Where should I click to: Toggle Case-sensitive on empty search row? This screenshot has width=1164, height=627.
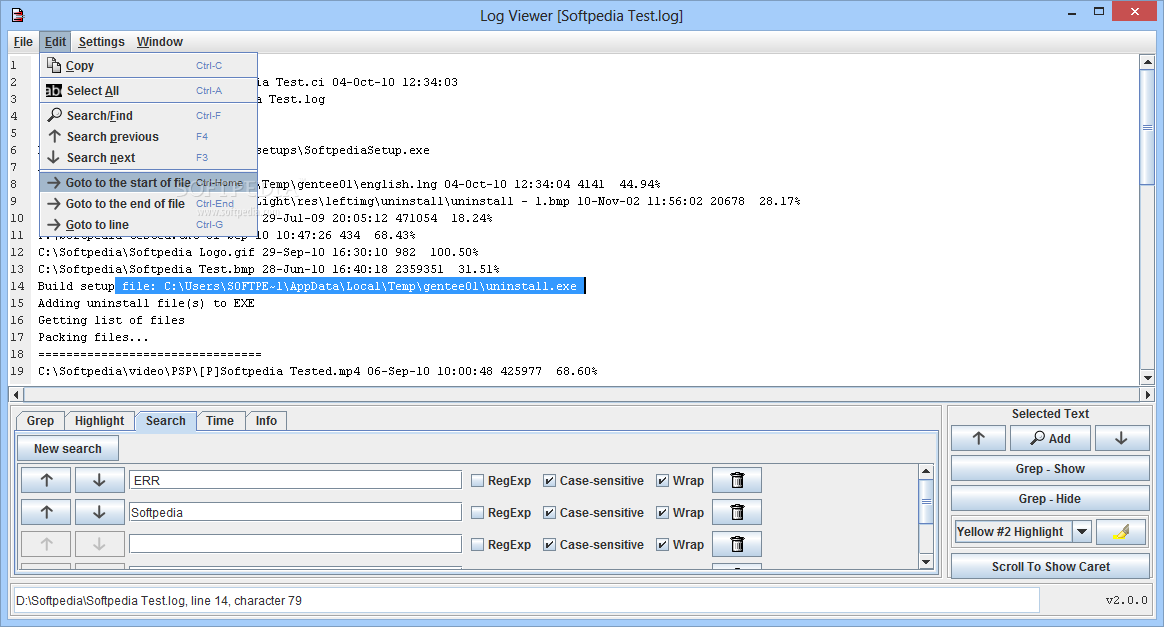(x=549, y=545)
